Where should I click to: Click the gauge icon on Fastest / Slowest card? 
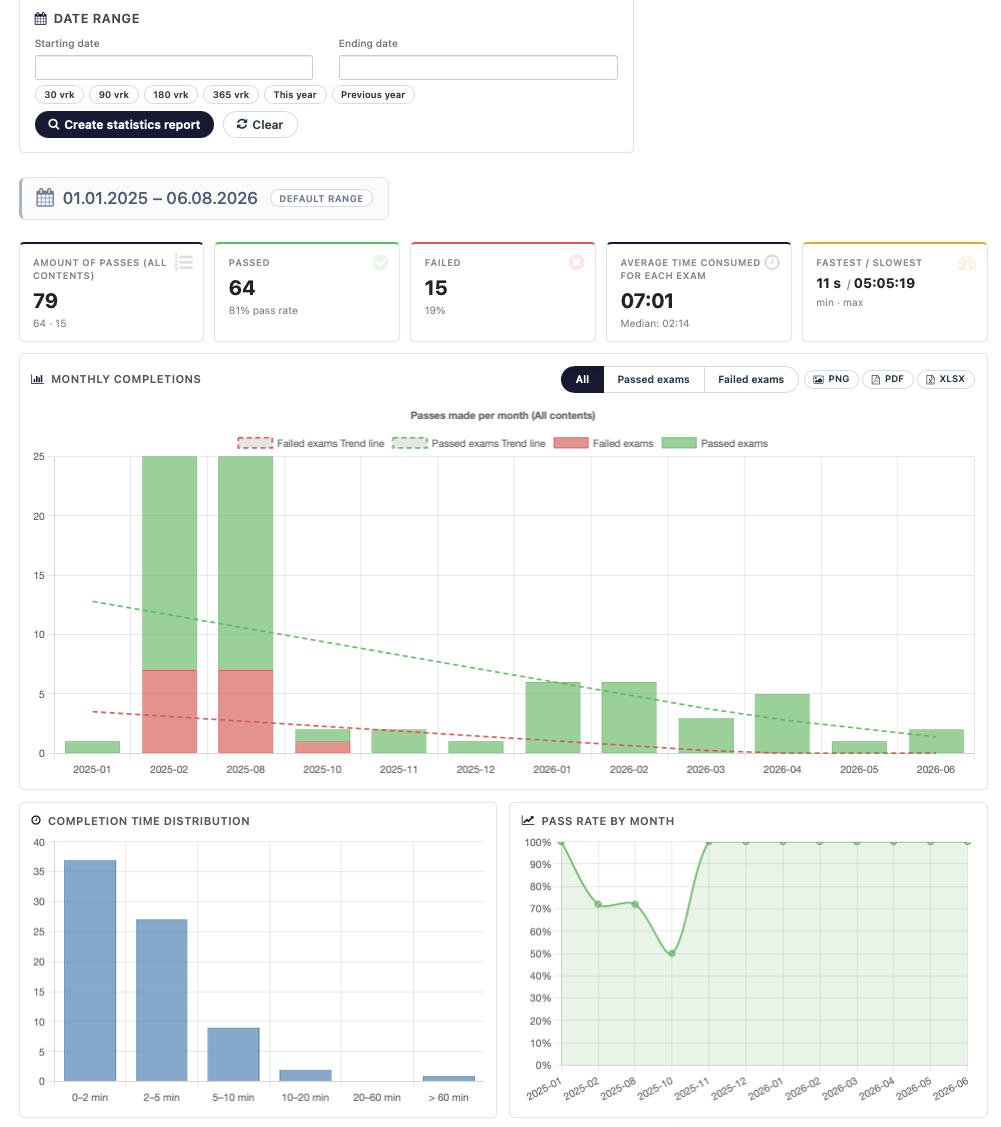[x=967, y=263]
